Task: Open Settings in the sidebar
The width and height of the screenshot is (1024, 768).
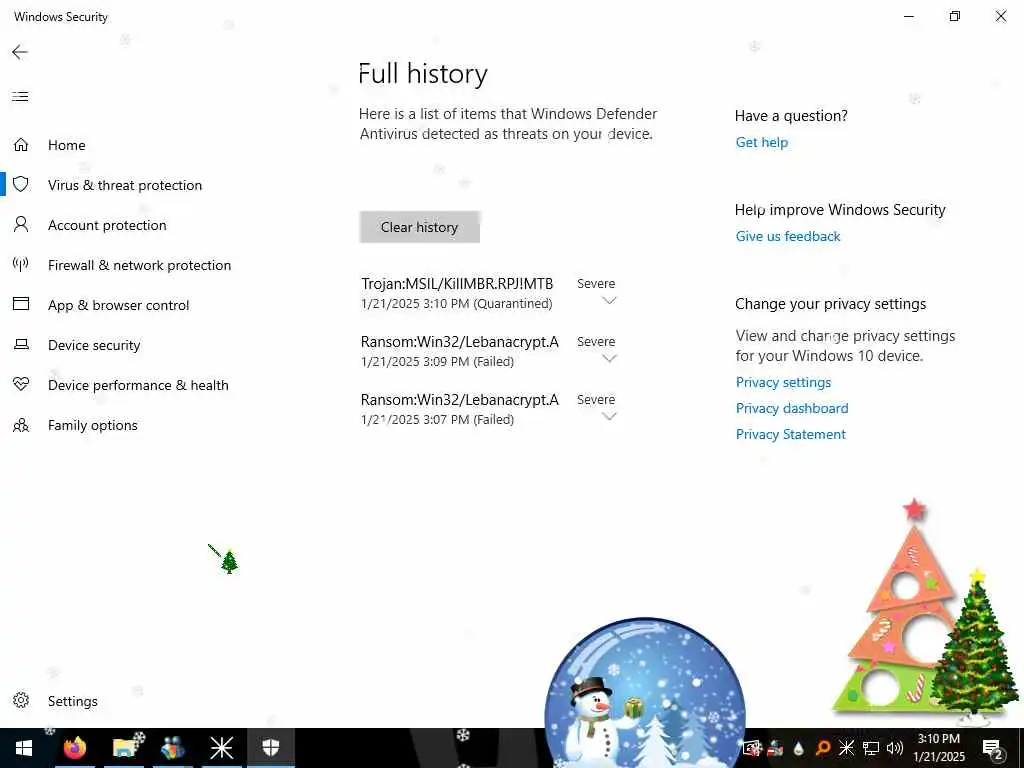Action: pyautogui.click(x=72, y=701)
